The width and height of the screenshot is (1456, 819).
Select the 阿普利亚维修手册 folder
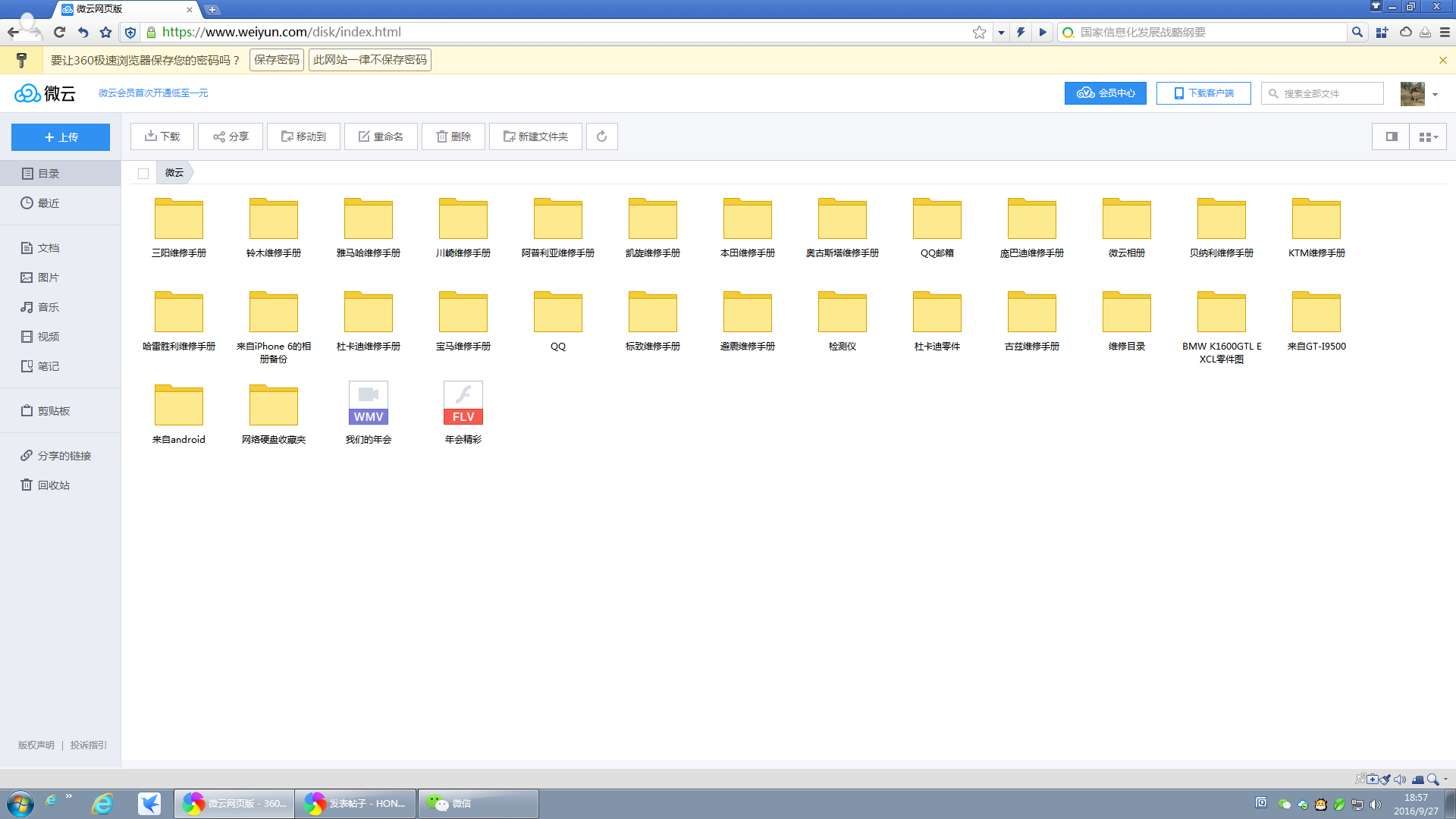(x=558, y=227)
